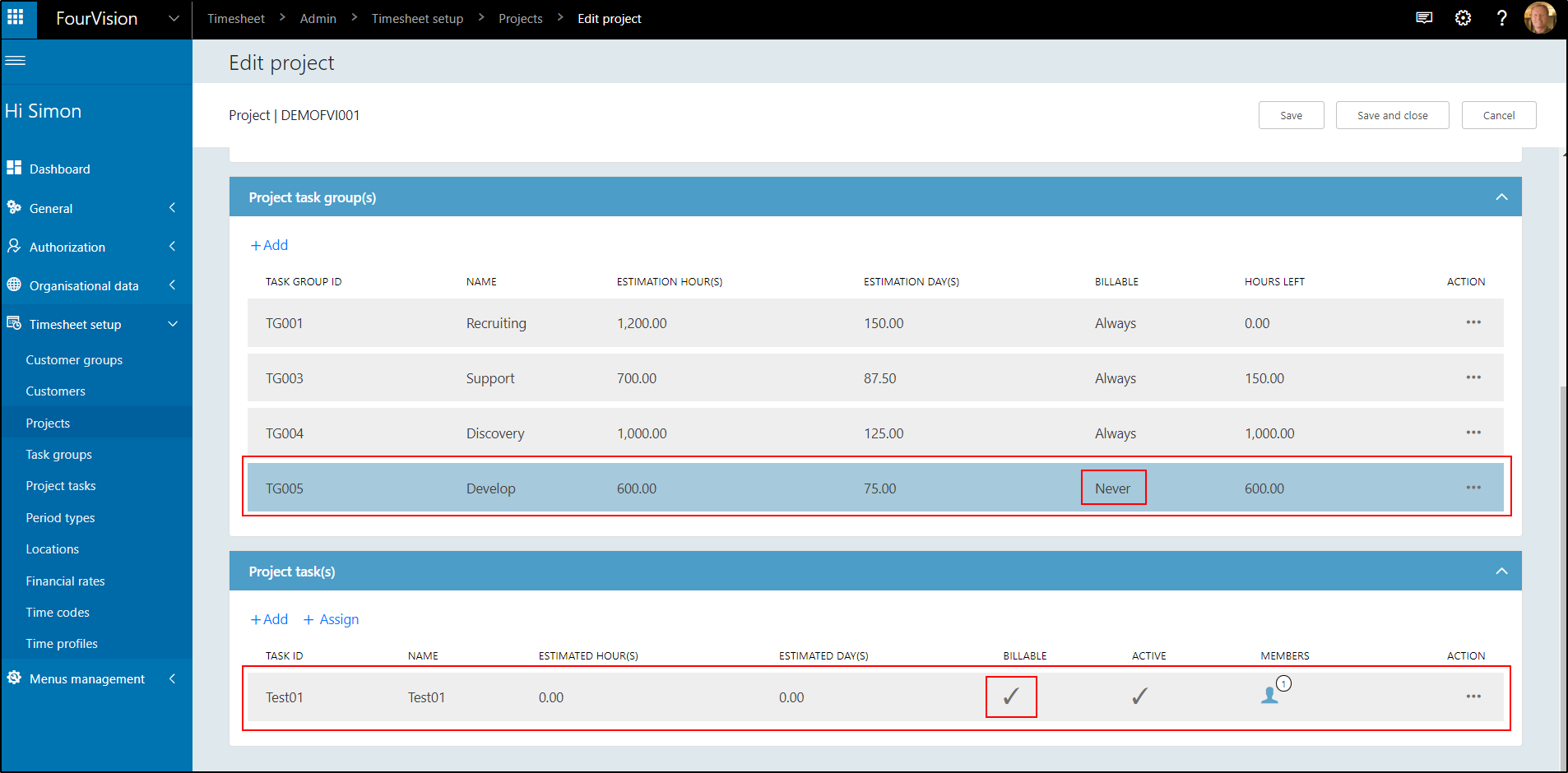
Task: Expand the Organisational data chevron
Action: point(172,285)
